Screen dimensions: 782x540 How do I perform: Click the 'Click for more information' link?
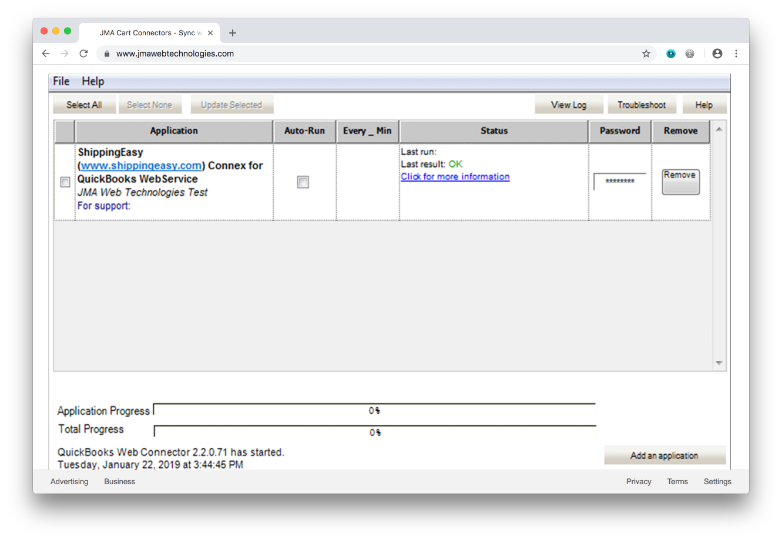click(455, 177)
